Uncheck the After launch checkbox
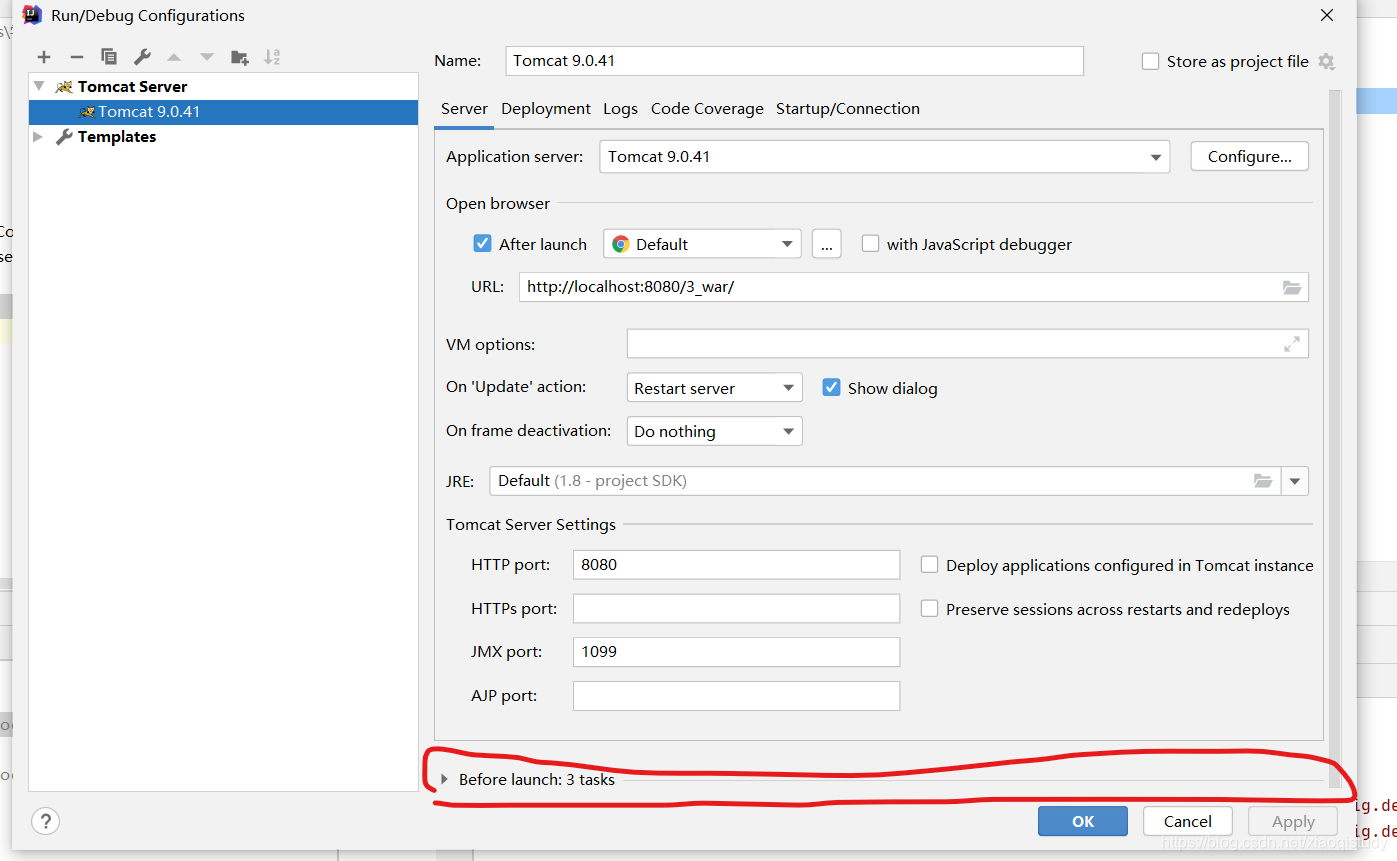The height and width of the screenshot is (861, 1397). 482,244
